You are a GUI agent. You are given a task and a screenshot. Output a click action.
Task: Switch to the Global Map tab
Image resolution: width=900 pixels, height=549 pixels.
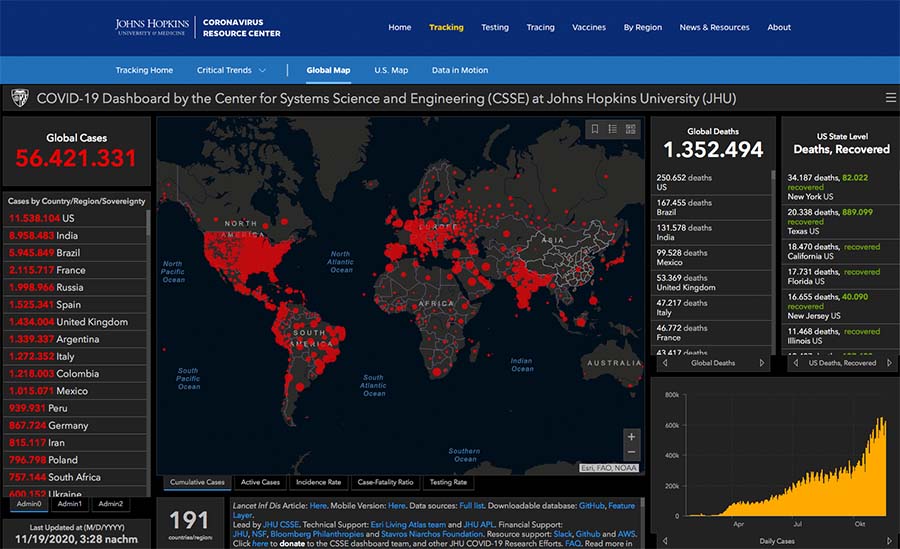point(328,70)
